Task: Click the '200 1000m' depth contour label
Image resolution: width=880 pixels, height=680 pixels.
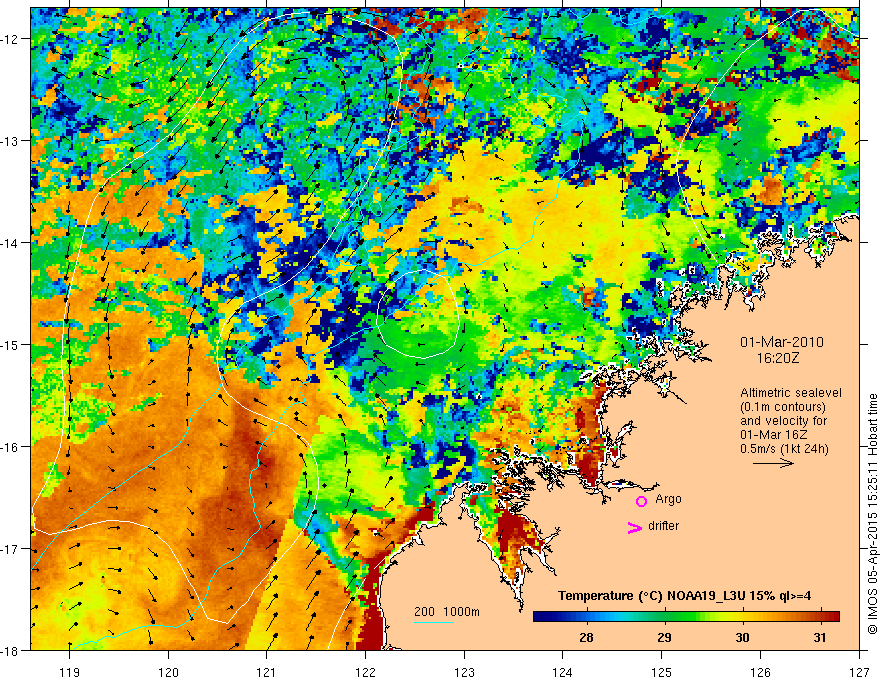Action: tap(447, 612)
